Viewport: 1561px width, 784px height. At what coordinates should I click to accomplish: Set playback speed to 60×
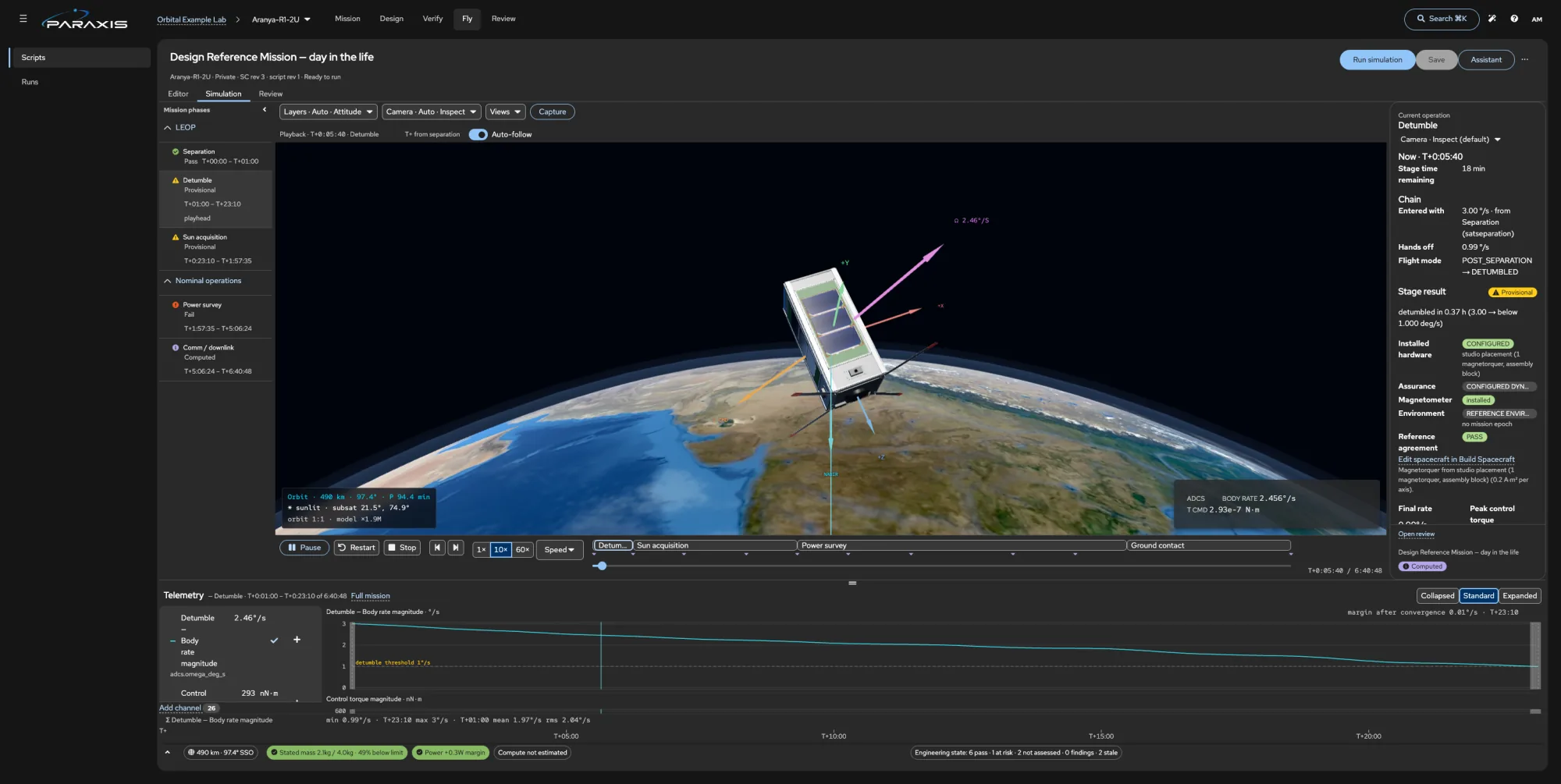coord(522,550)
